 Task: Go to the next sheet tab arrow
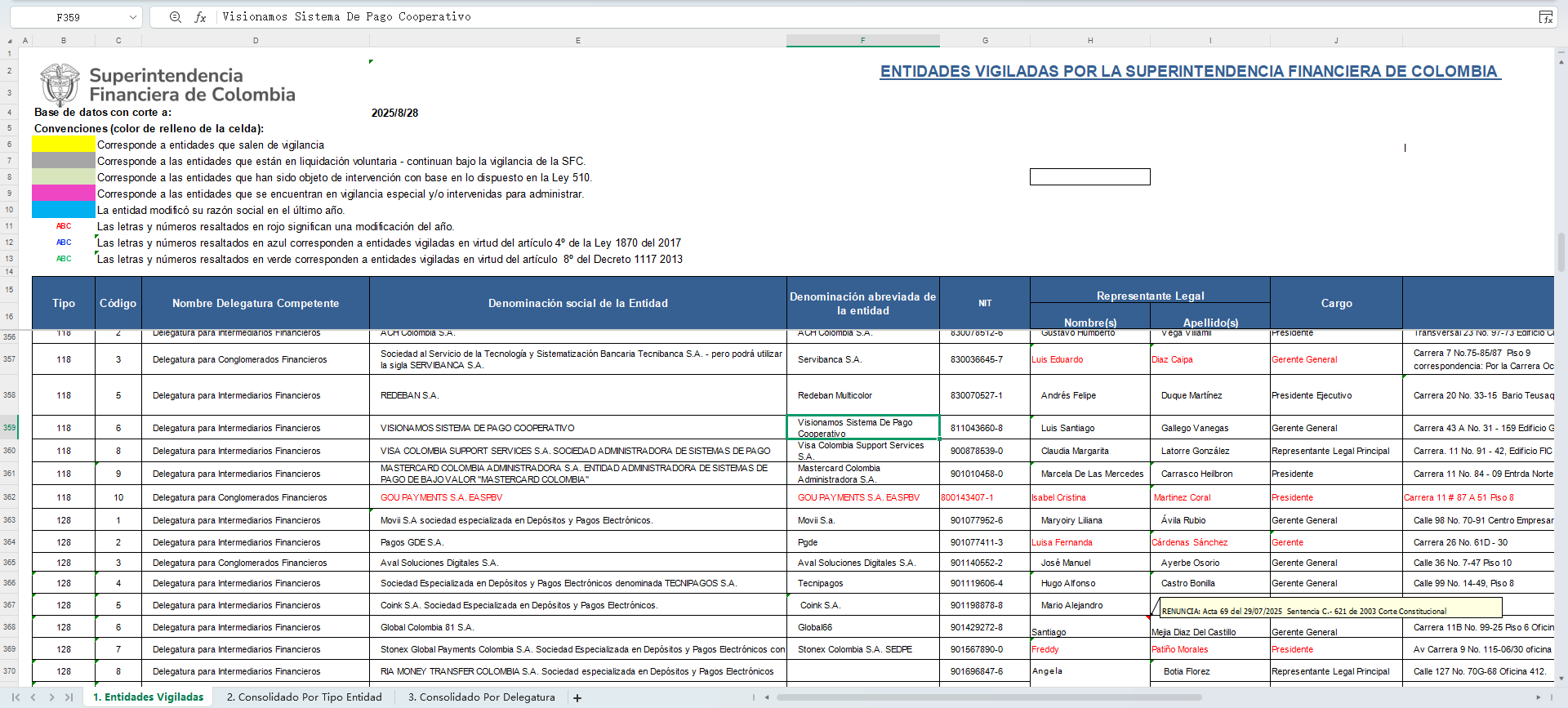51,697
